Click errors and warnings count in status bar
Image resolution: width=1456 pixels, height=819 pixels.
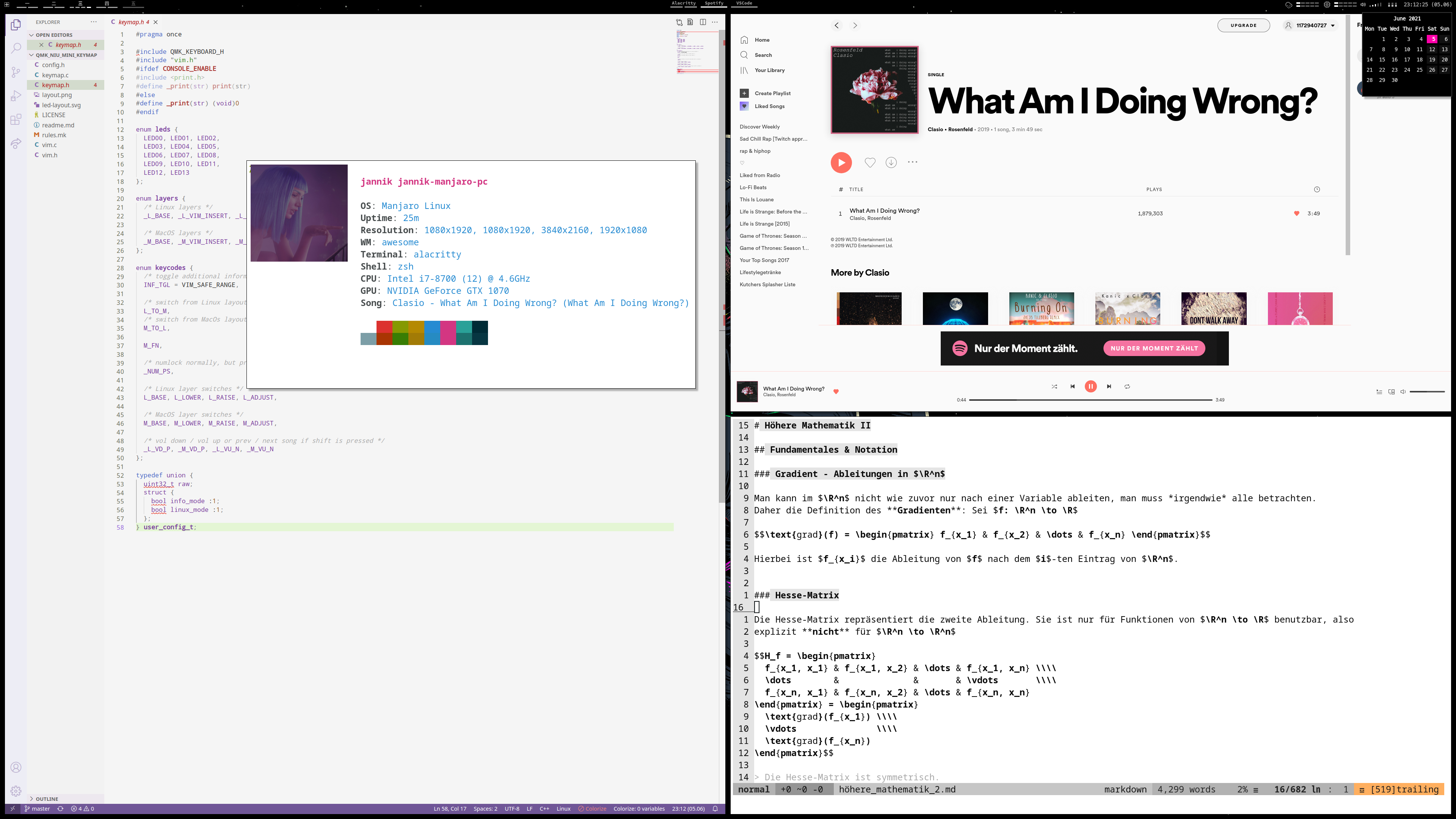pos(83,809)
